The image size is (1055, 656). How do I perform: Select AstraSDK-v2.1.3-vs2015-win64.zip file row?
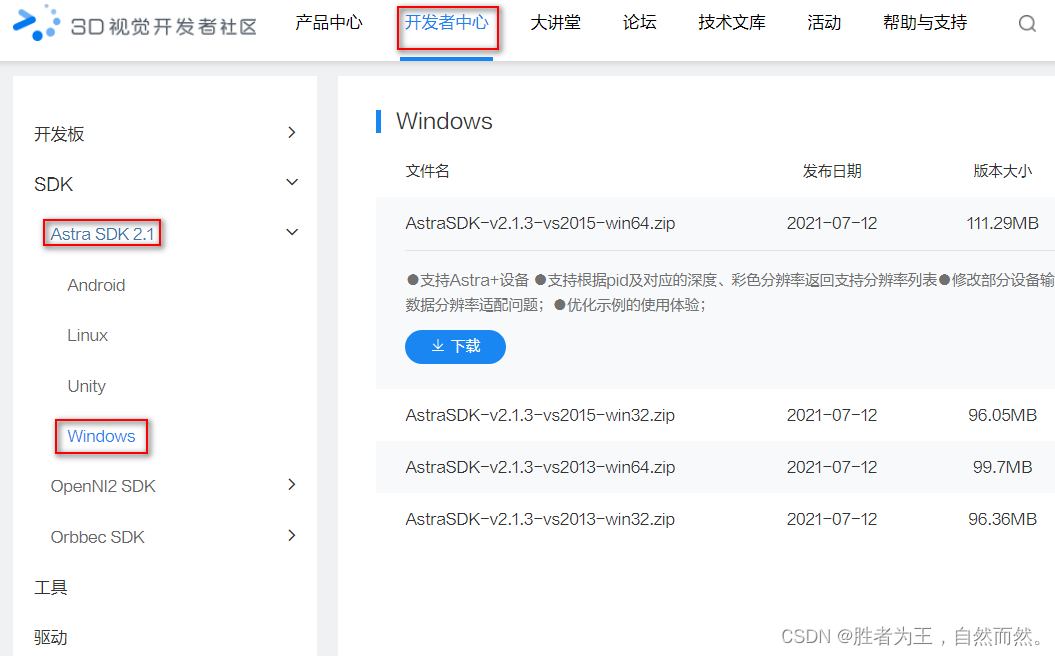[715, 223]
